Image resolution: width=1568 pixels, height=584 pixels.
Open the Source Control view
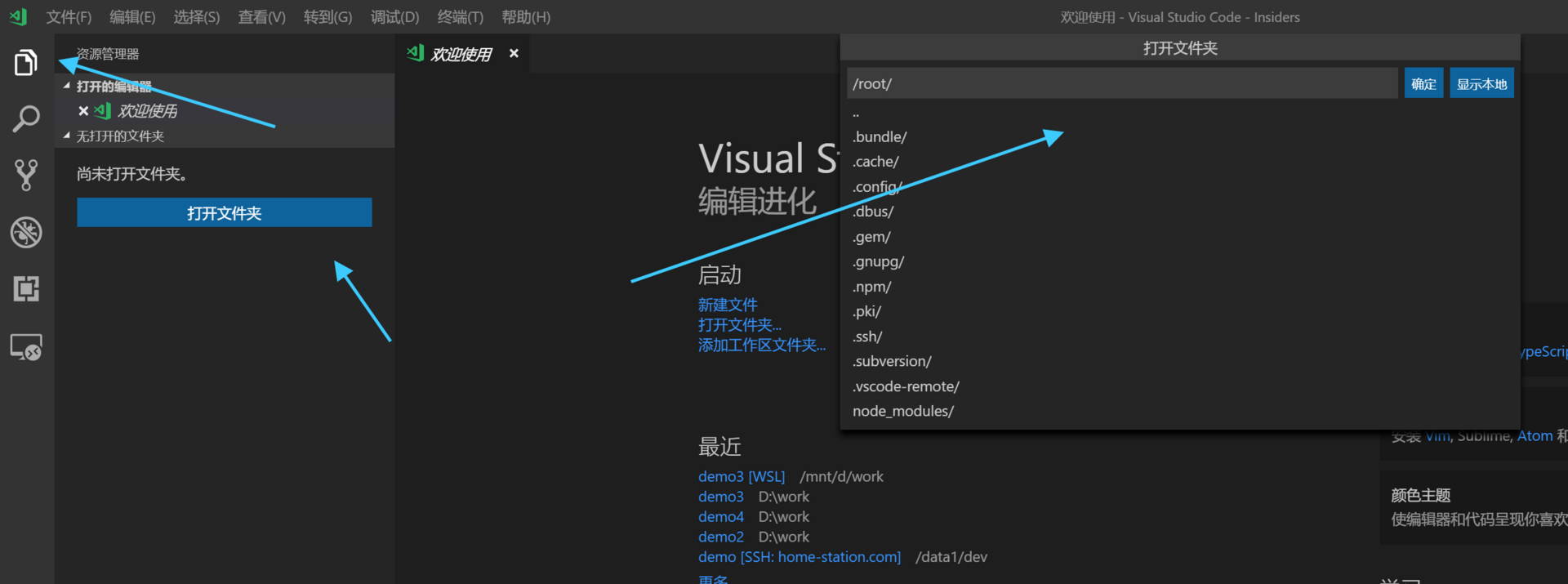[x=26, y=176]
